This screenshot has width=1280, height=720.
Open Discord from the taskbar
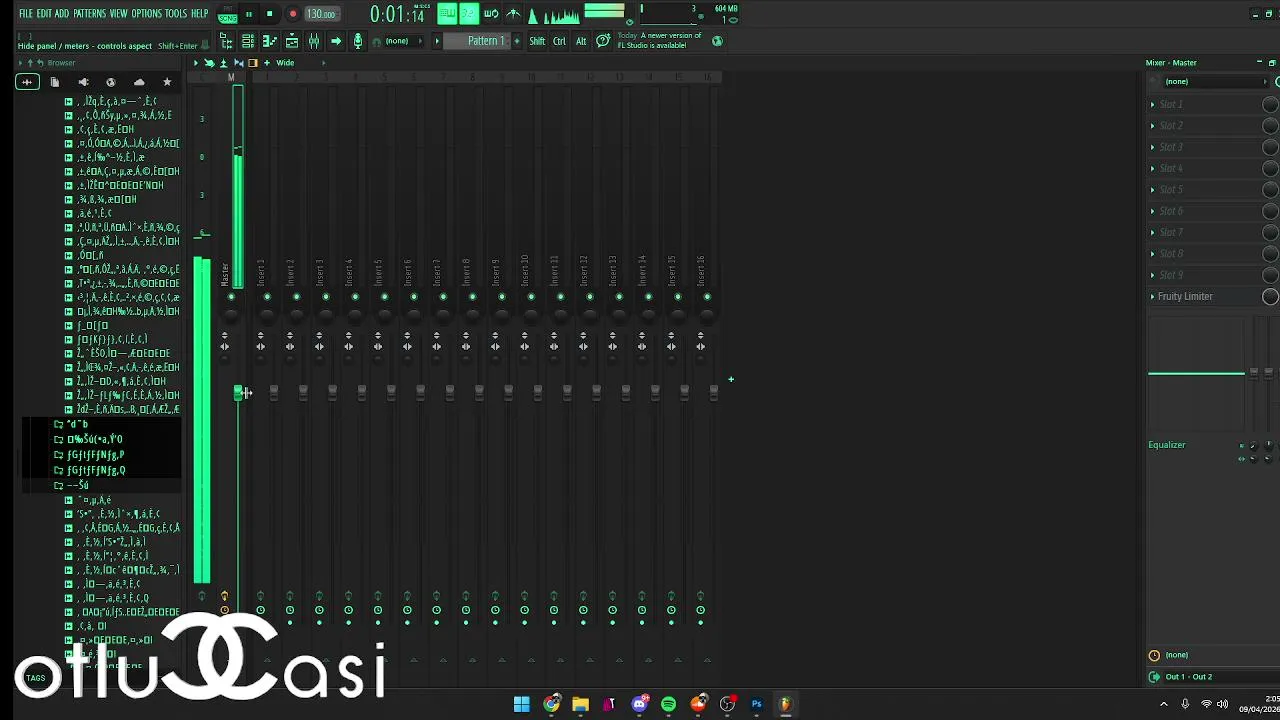pyautogui.click(x=640, y=704)
